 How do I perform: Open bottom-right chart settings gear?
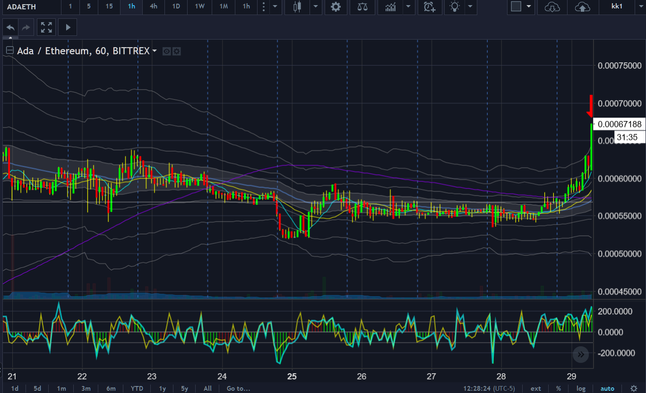634,388
